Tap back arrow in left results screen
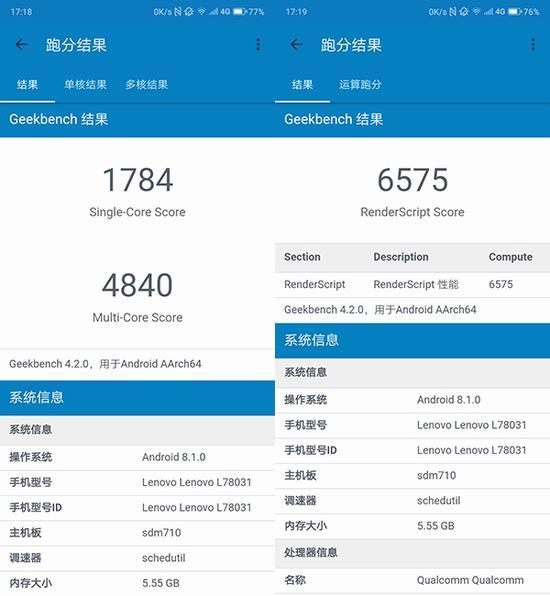 click(x=21, y=45)
